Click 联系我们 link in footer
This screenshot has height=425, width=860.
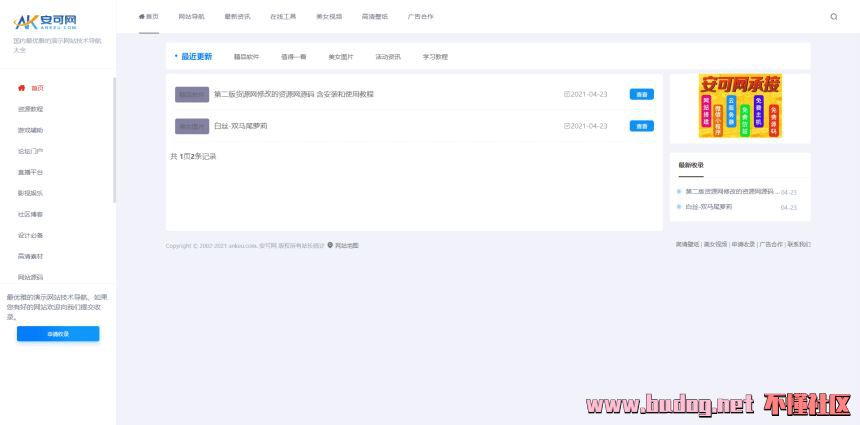[799, 245]
